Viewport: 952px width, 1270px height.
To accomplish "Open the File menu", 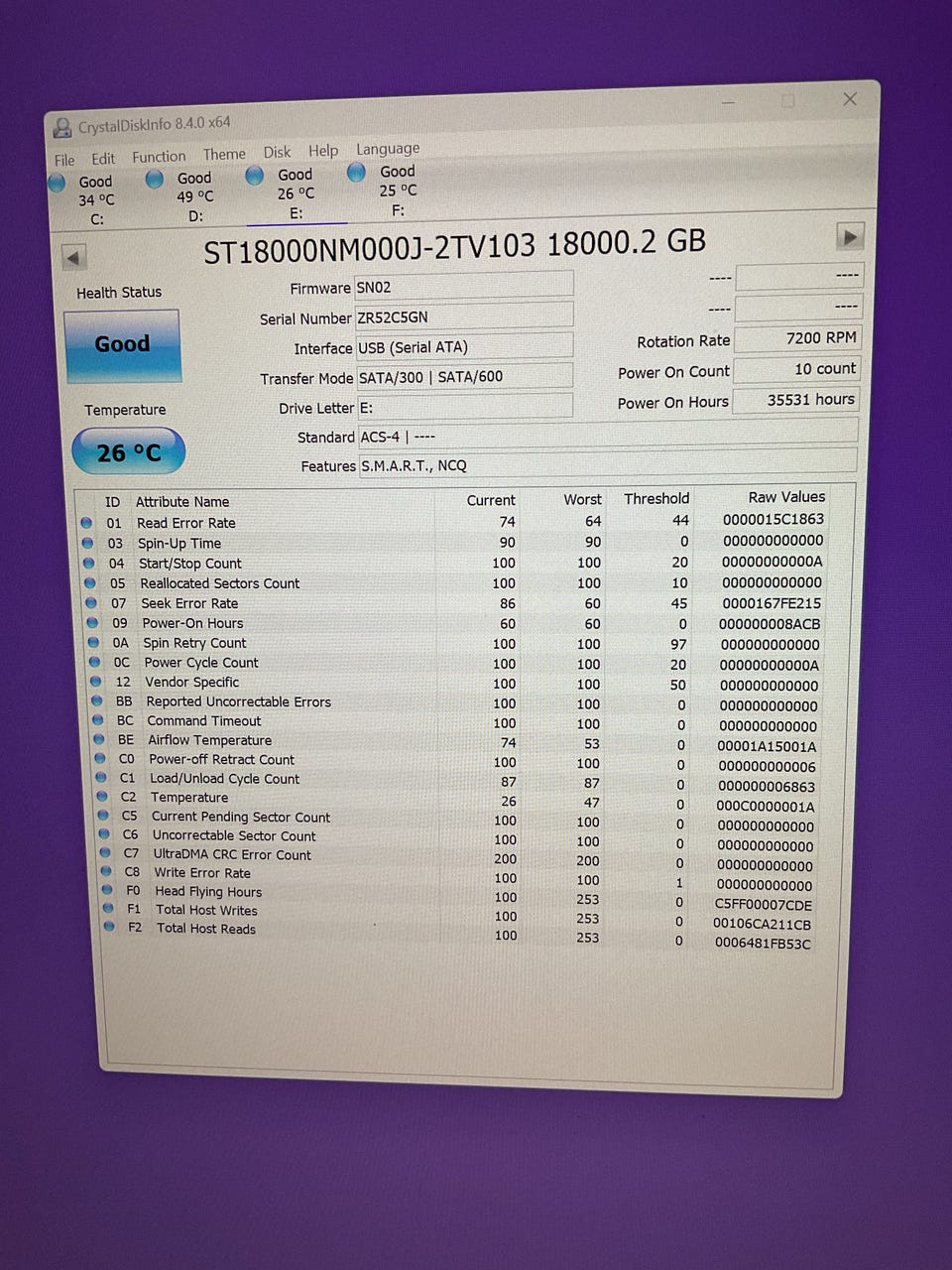I will click(x=64, y=160).
